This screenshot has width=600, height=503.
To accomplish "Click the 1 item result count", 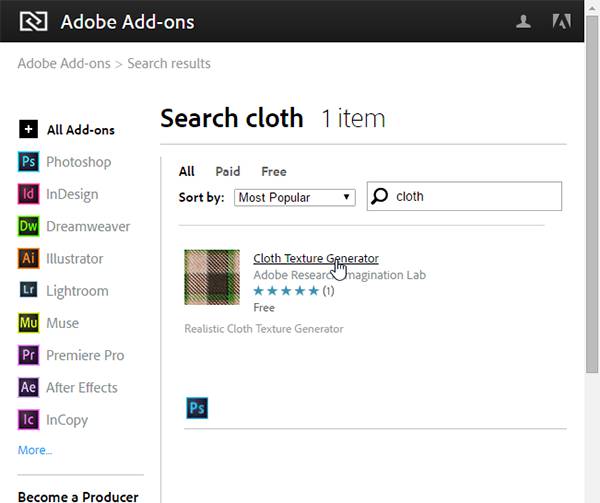I will [353, 118].
